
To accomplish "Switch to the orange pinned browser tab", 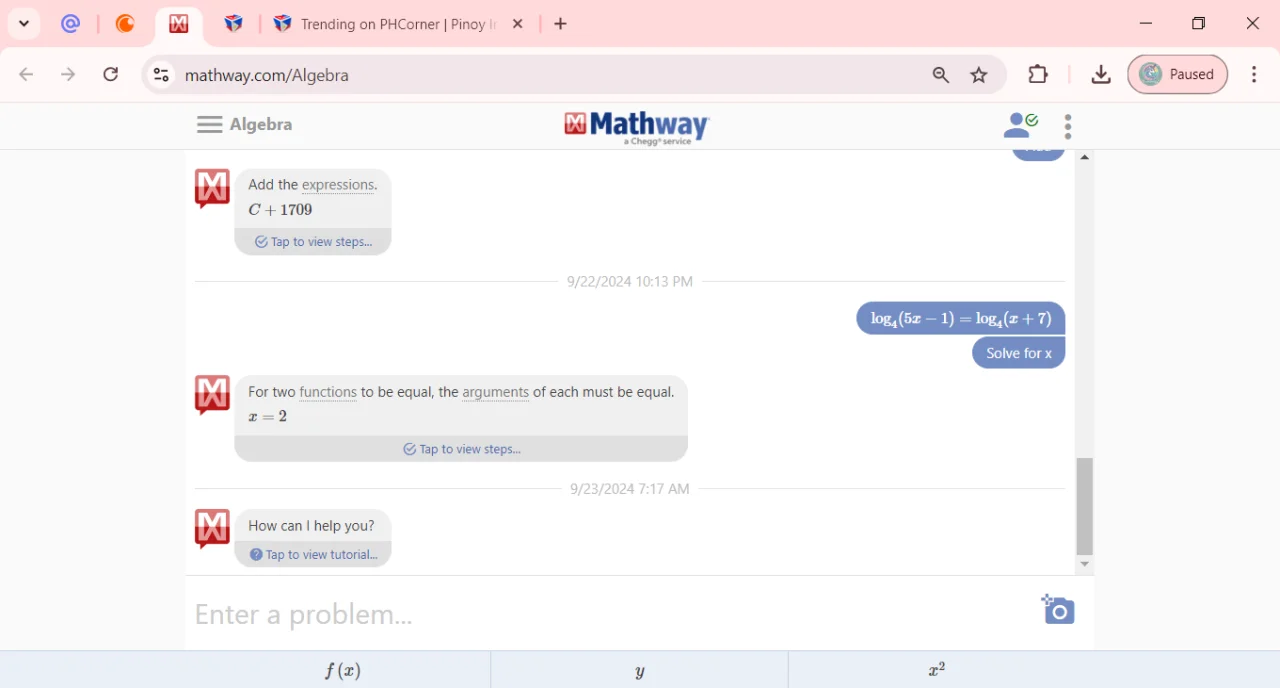I will click(125, 24).
